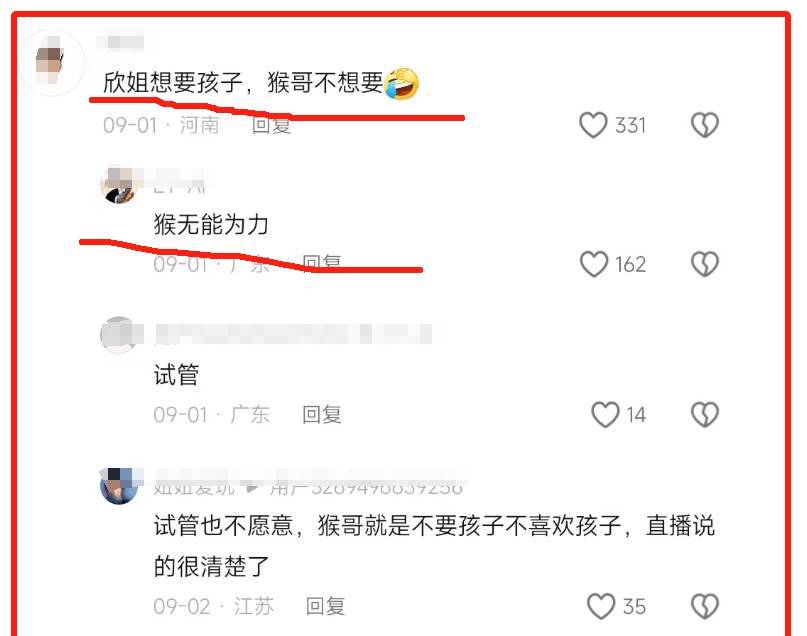Dislike the 欣姐想要孩子 comment
This screenshot has width=807, height=636.
pyautogui.click(x=705, y=125)
